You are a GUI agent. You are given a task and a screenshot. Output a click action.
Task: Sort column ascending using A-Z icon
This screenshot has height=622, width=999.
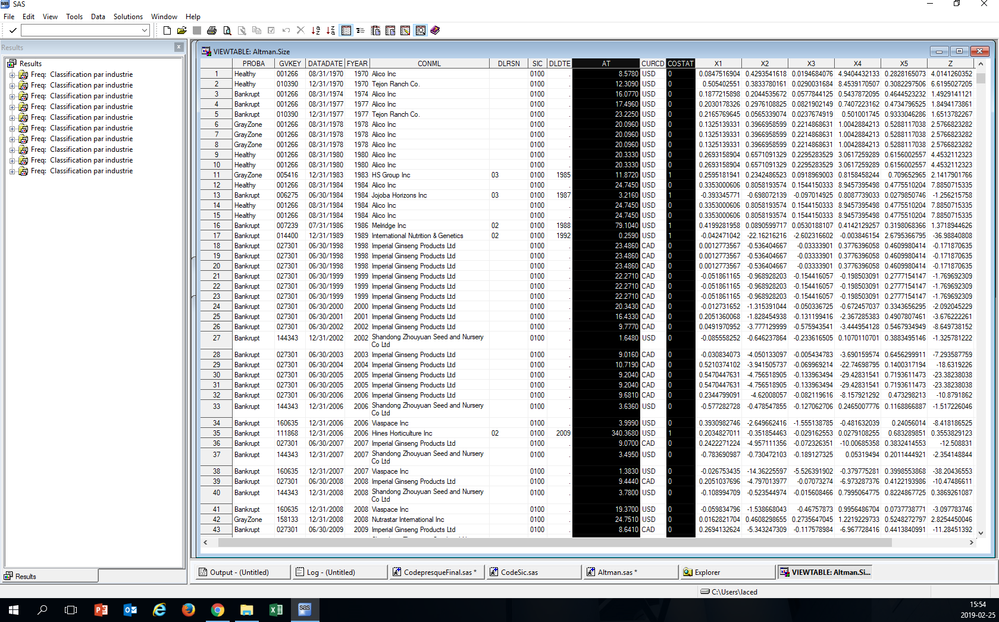point(315,31)
